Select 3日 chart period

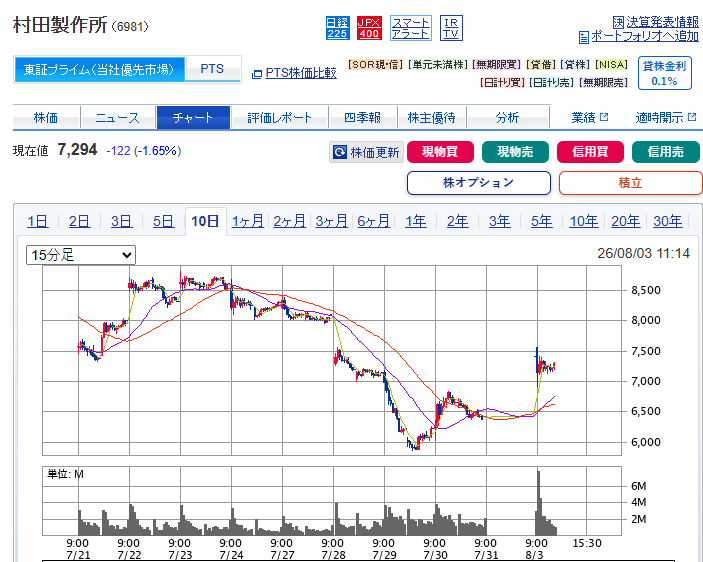coord(122,221)
